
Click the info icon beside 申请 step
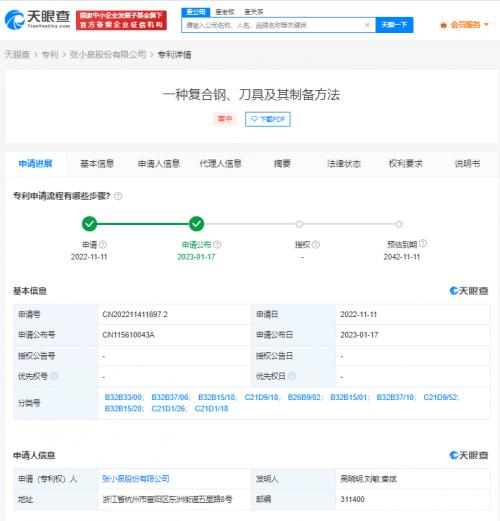(103, 245)
